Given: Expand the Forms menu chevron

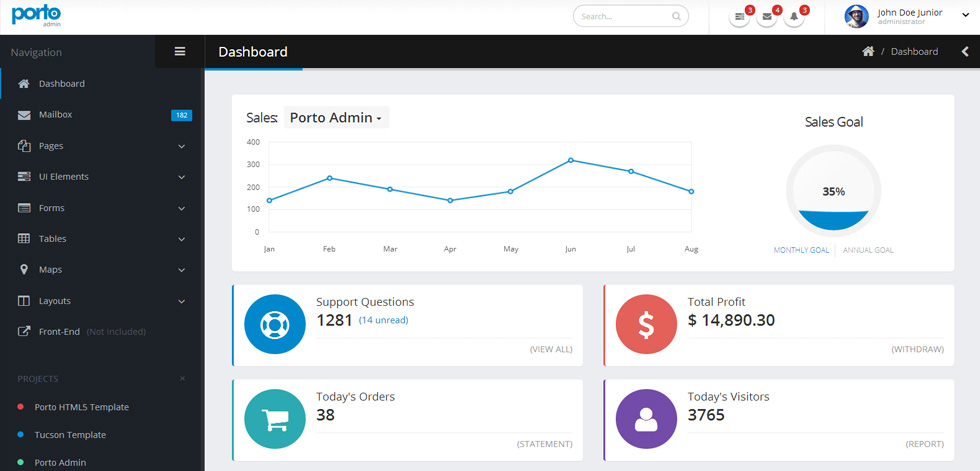Looking at the screenshot, I should (181, 209).
